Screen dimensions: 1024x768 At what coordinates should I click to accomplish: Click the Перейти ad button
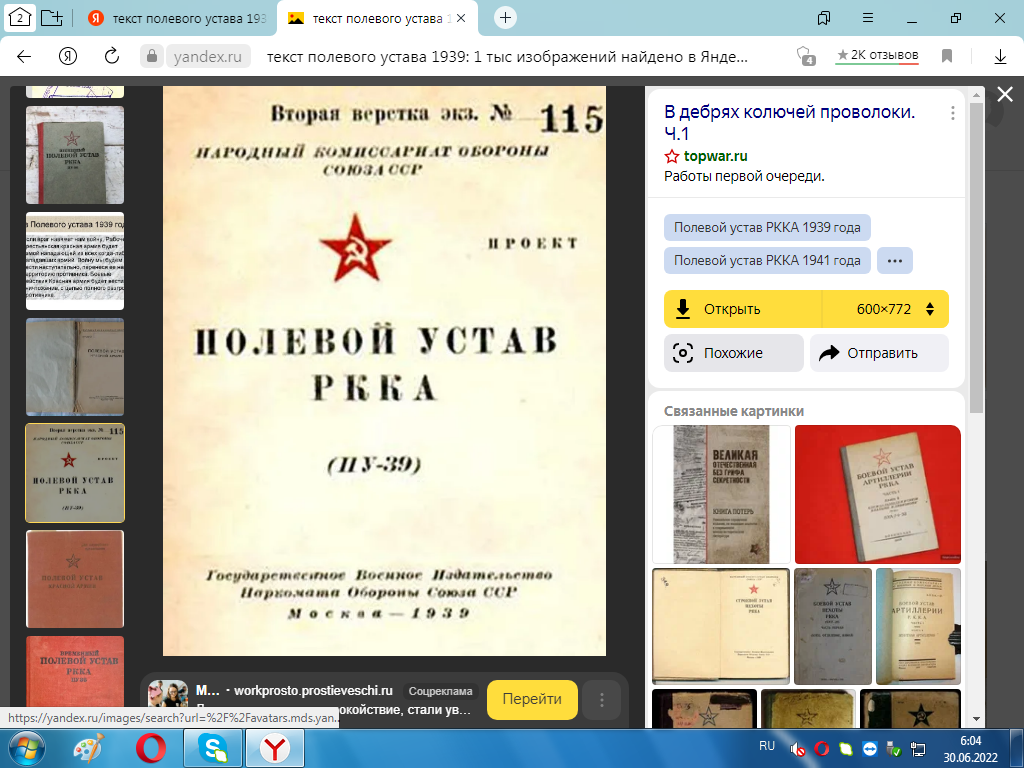532,699
